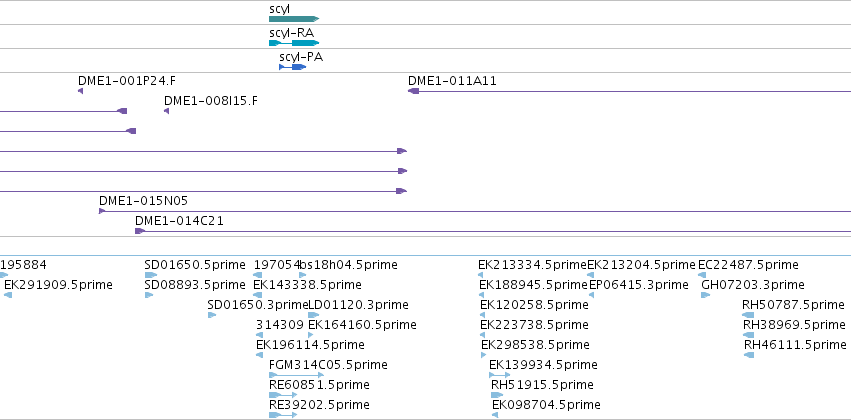
Task: Select the RH46111.5prime EST glyph
Action: [x=749, y=355]
